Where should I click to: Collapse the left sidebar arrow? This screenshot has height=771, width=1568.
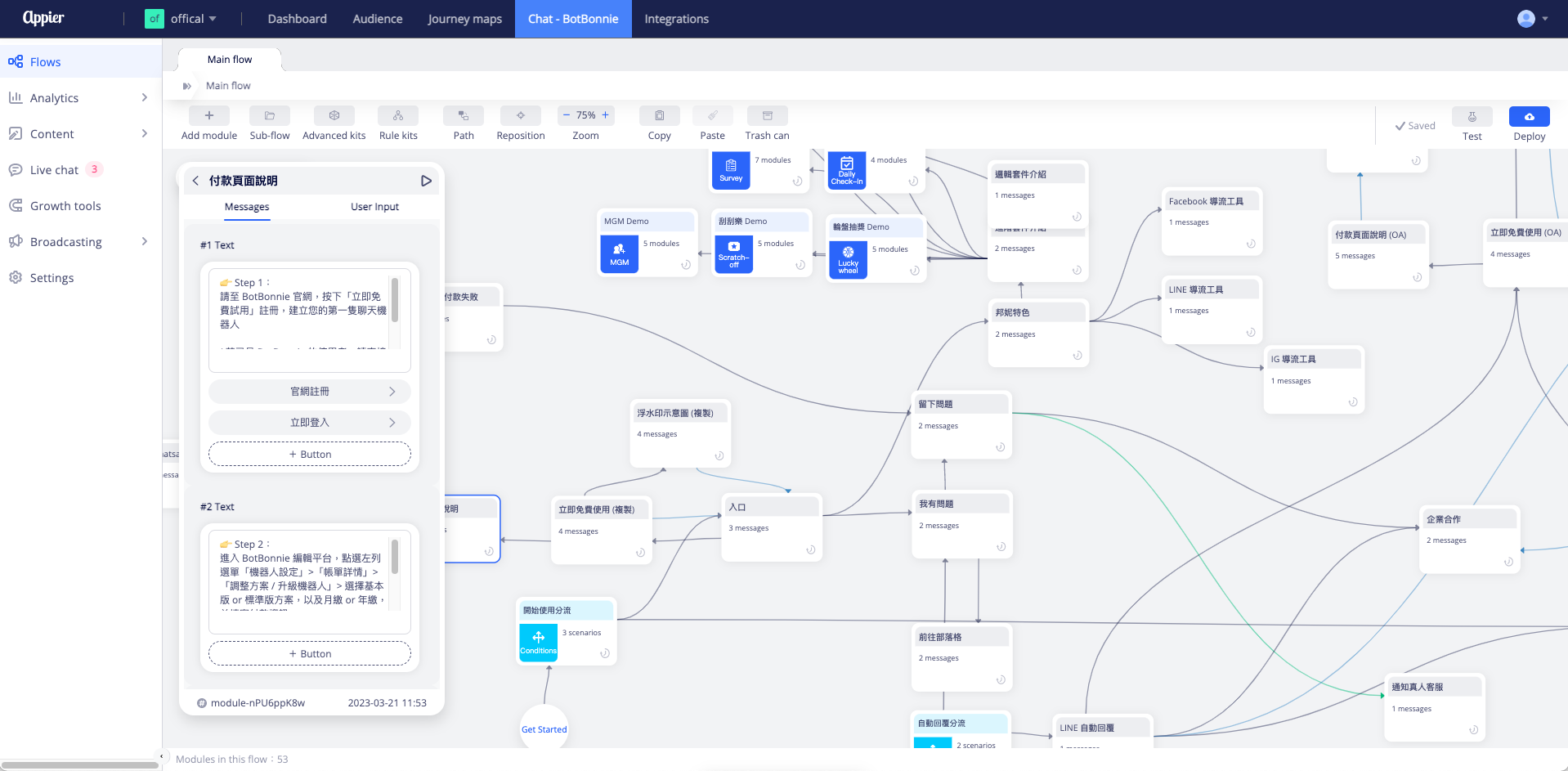(162, 756)
